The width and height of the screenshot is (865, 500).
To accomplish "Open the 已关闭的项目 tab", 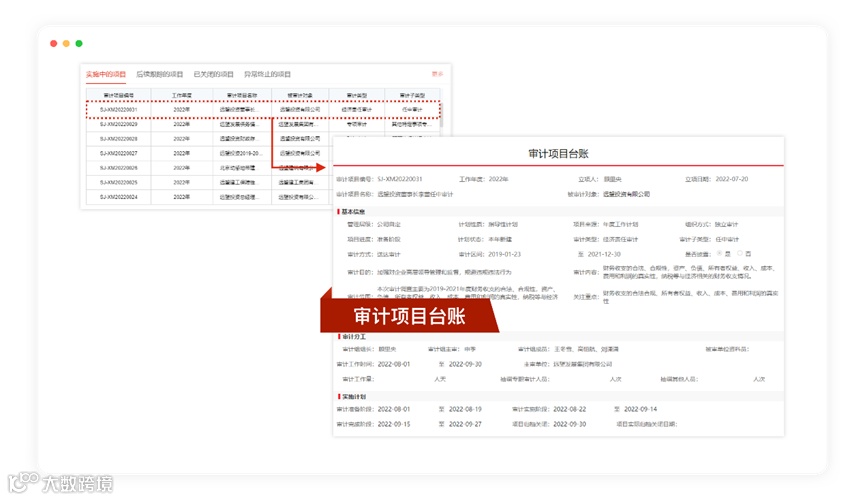I will (213, 74).
